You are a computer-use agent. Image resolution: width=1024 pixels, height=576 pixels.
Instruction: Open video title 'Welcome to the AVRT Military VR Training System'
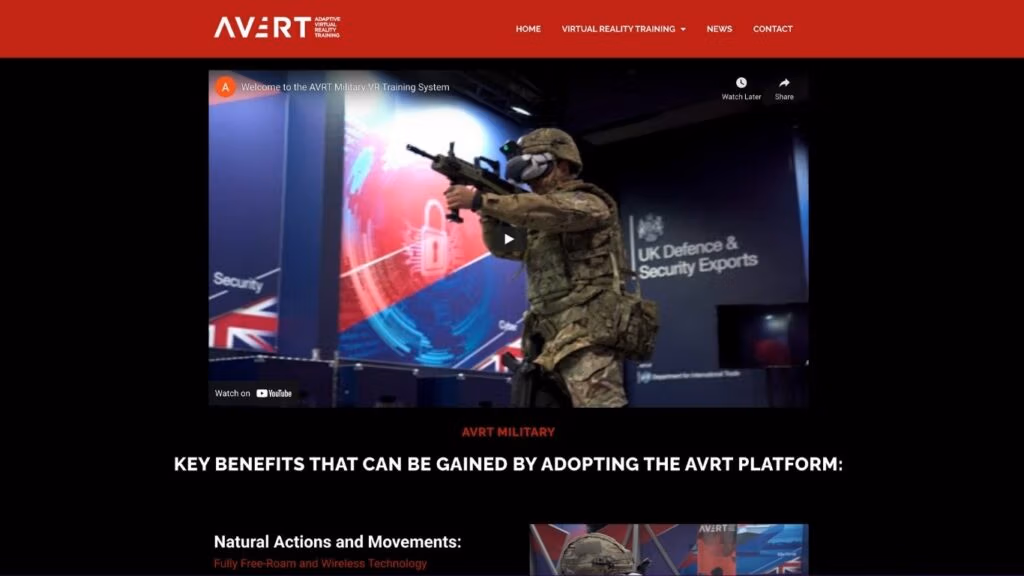[345, 87]
